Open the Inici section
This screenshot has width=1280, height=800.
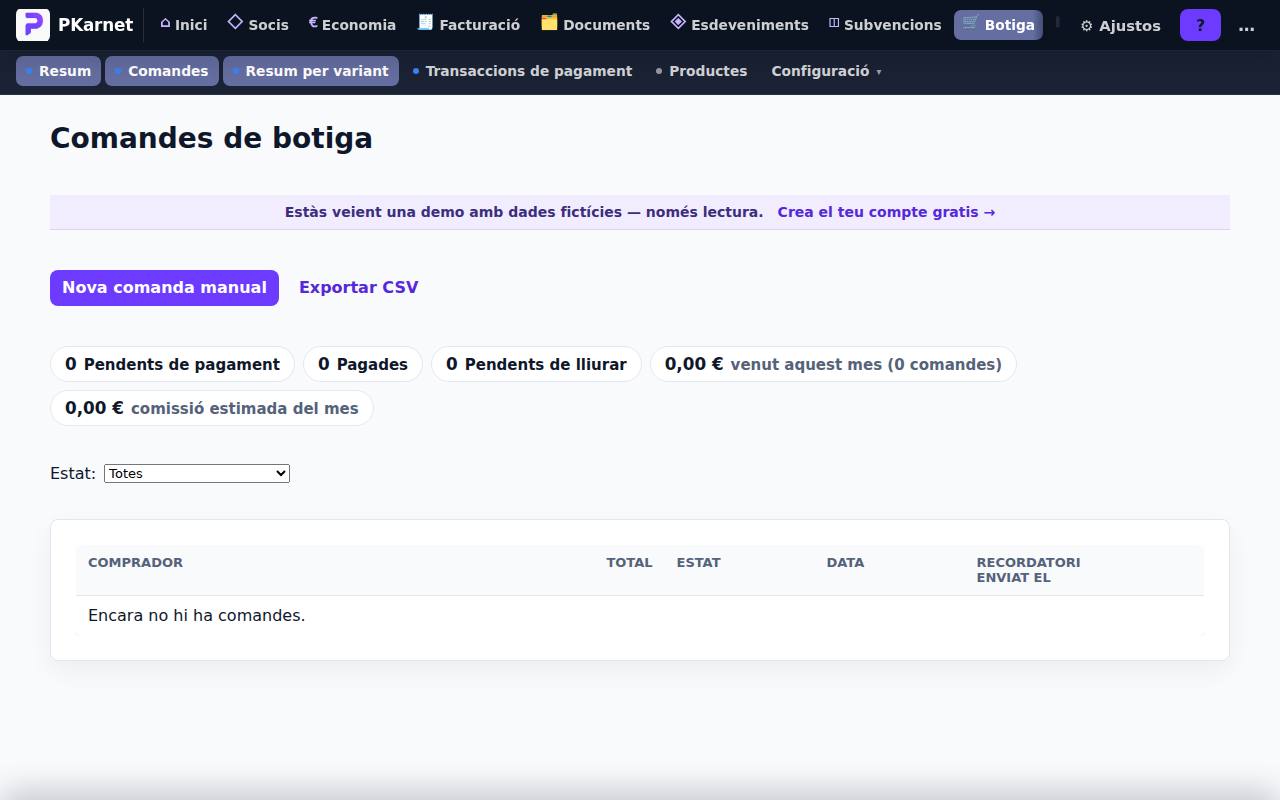point(183,25)
